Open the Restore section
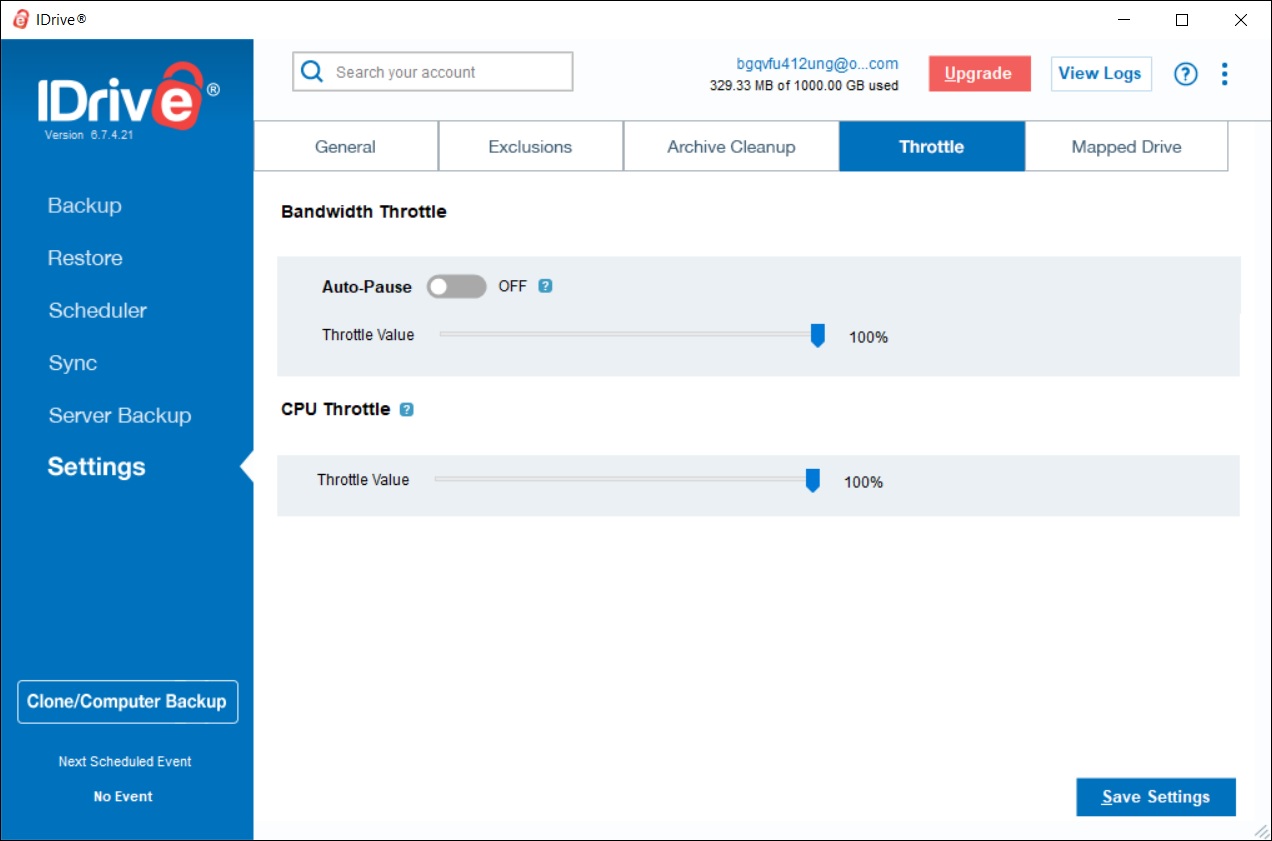The width and height of the screenshot is (1272, 841). tap(84, 258)
